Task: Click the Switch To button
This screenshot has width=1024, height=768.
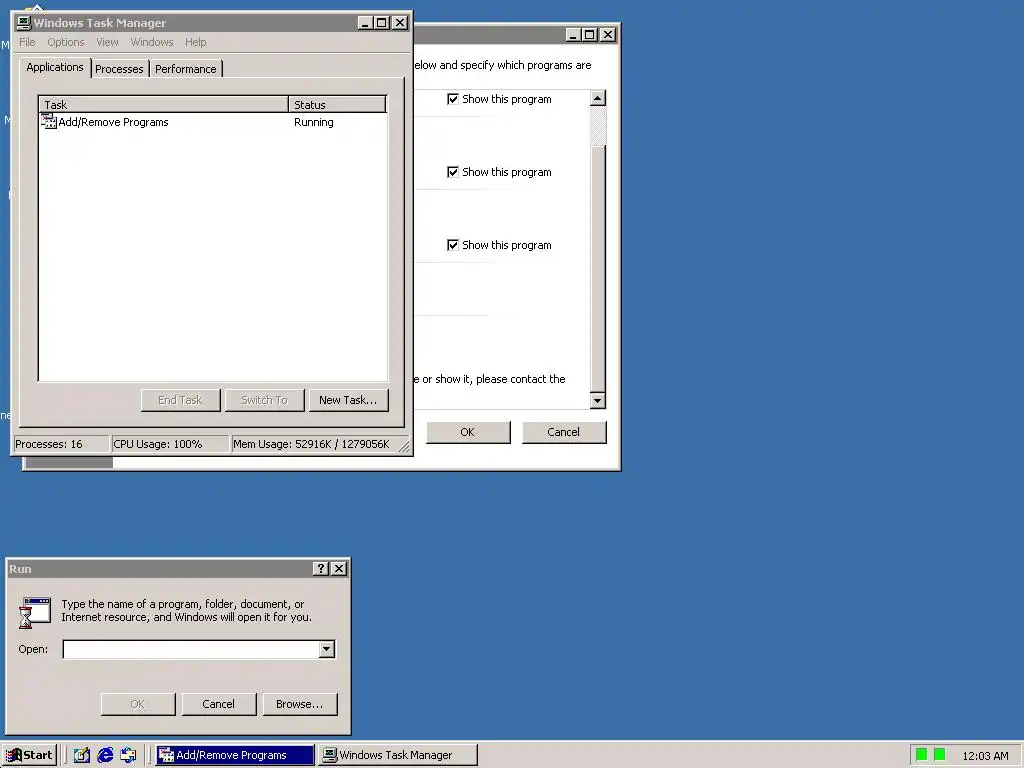Action: [264, 400]
